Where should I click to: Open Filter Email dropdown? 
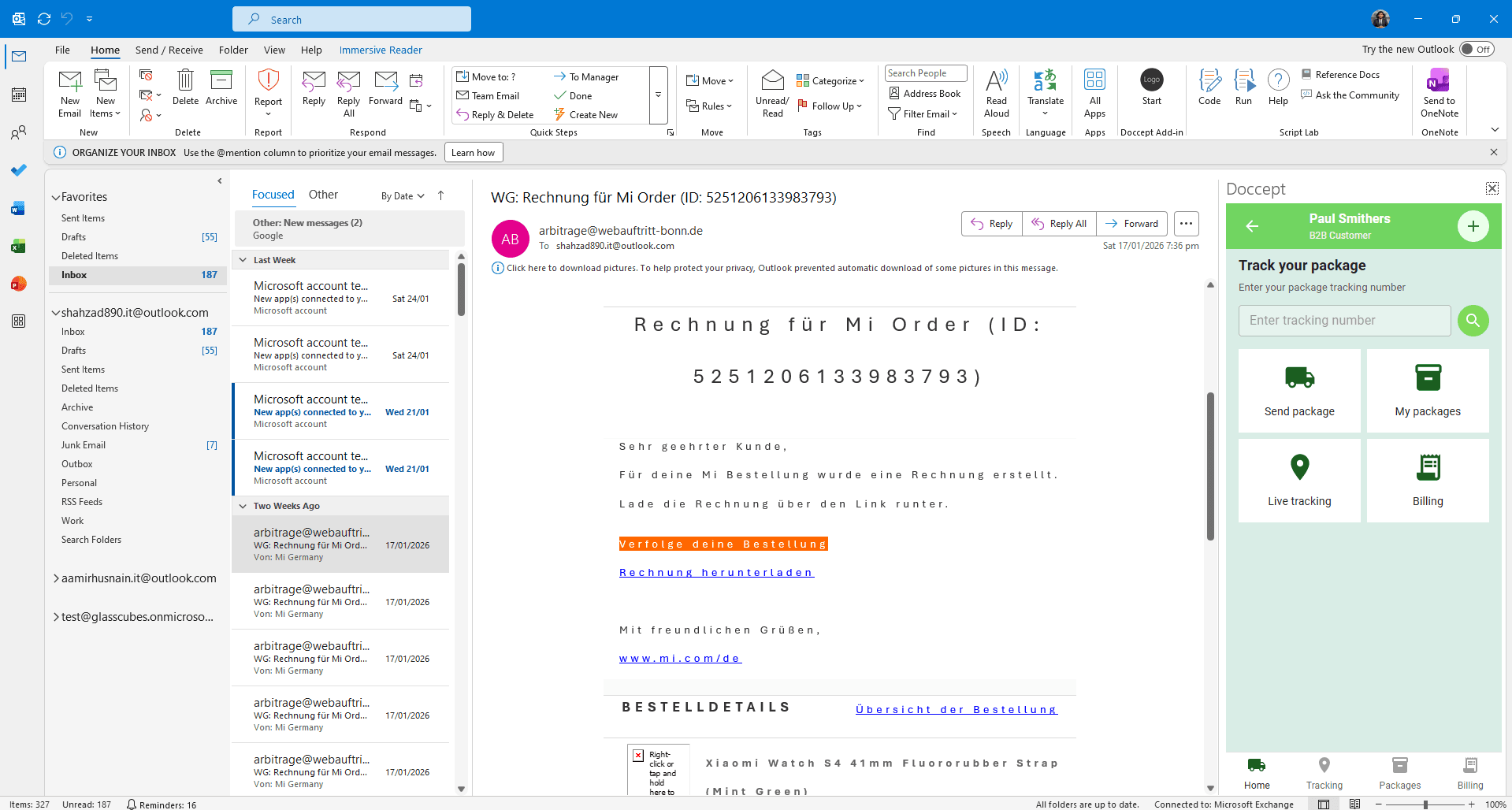[x=923, y=113]
